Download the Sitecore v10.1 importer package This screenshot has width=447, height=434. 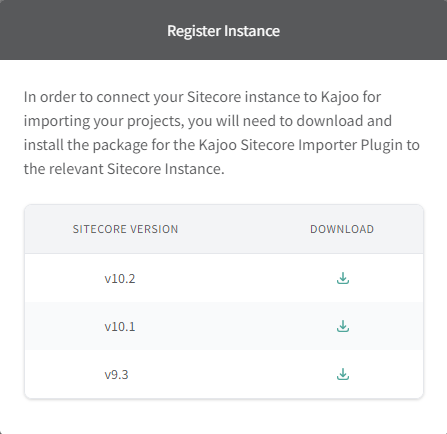[x=343, y=326]
